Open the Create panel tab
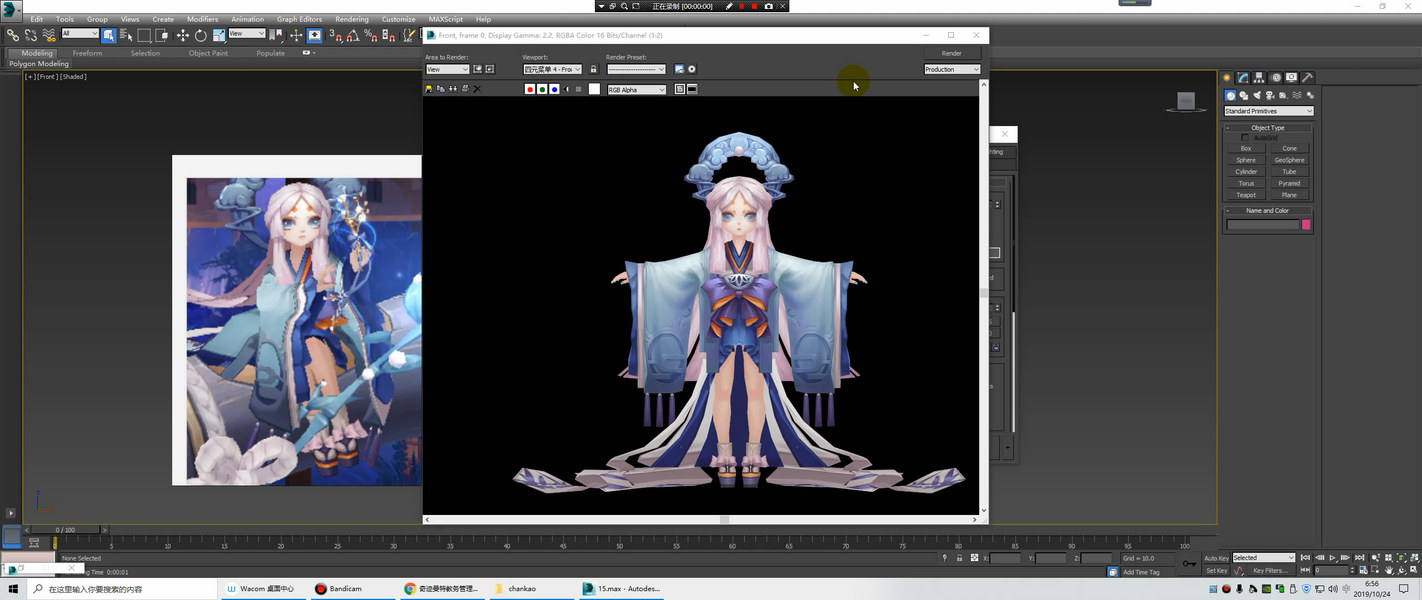The image size is (1422, 600). tap(1227, 77)
